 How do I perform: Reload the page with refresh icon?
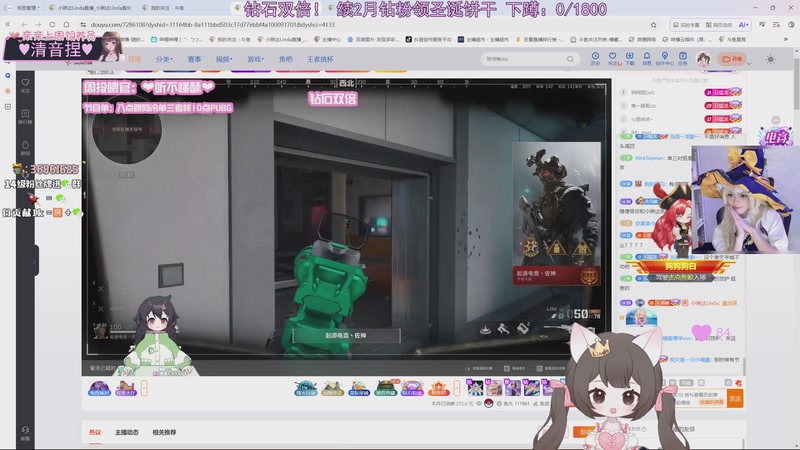[x=52, y=24]
